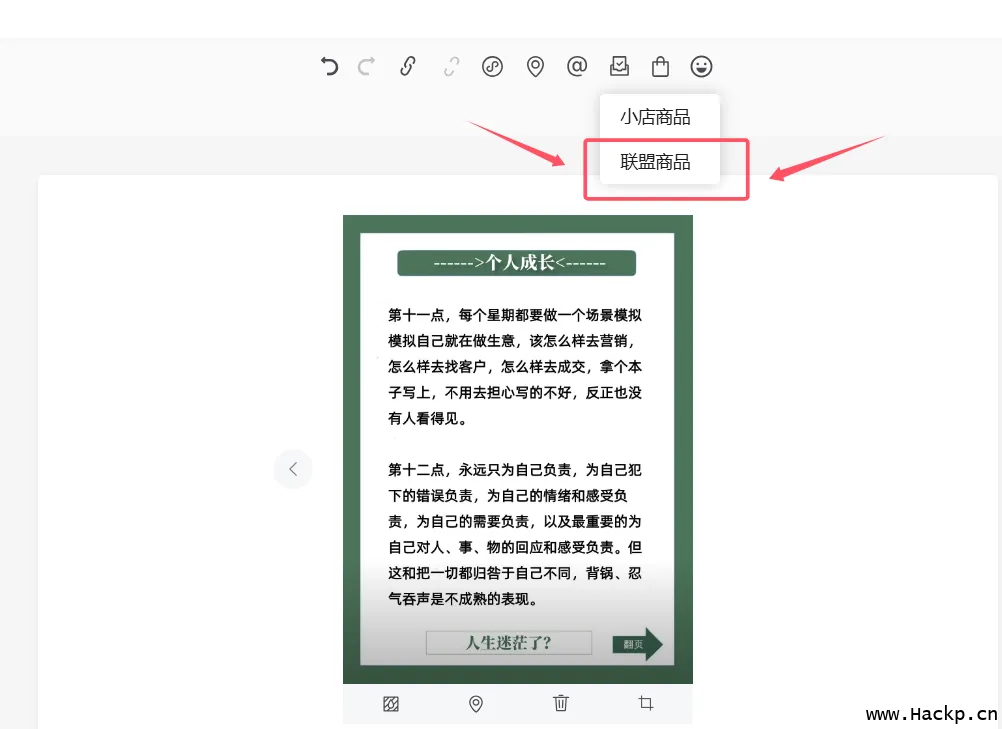Click the location pin below the image
Viewport: 1002px width, 729px height.
pyautogui.click(x=476, y=704)
